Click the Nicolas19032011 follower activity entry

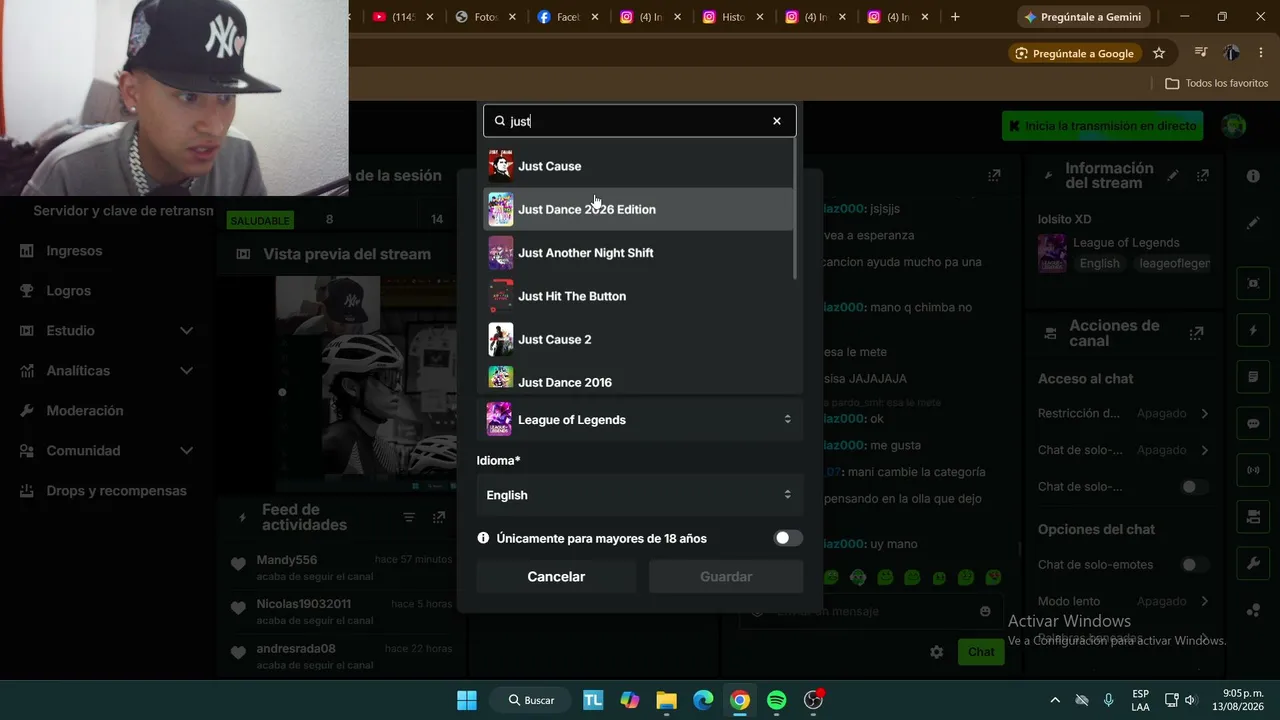pyautogui.click(x=341, y=611)
